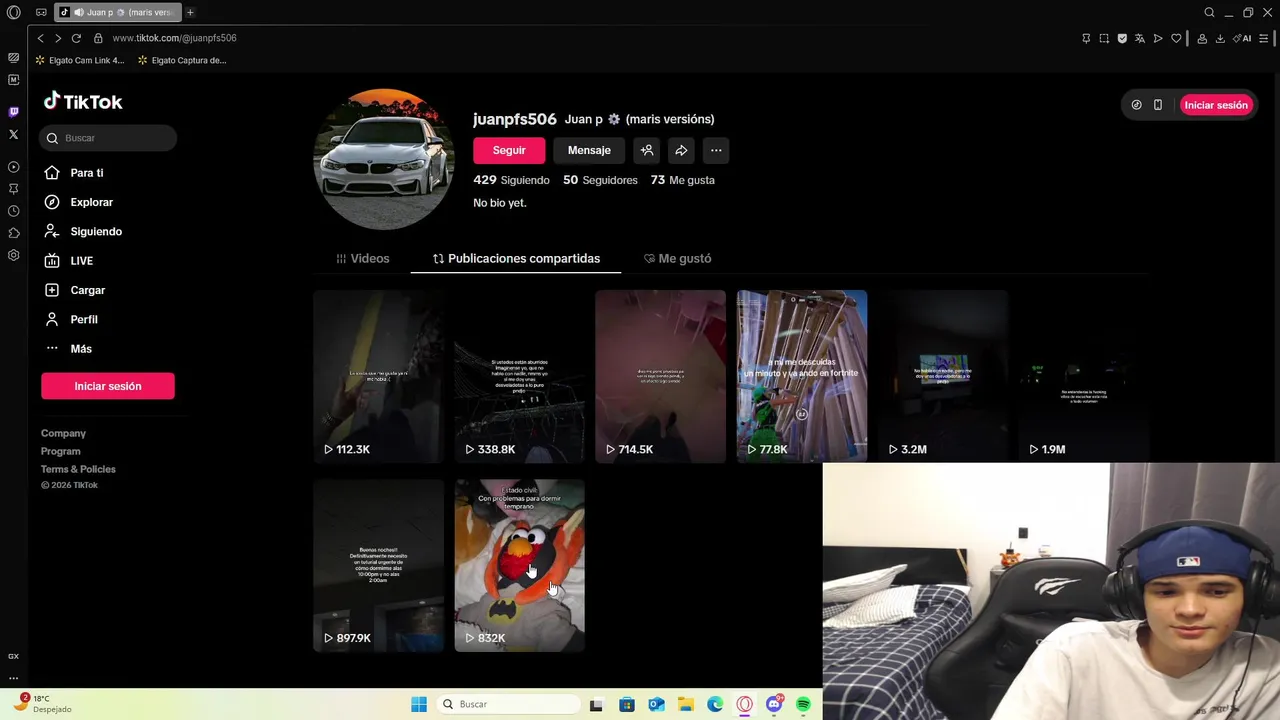
Task: Open the Opera AI button
Action: coord(1243,38)
